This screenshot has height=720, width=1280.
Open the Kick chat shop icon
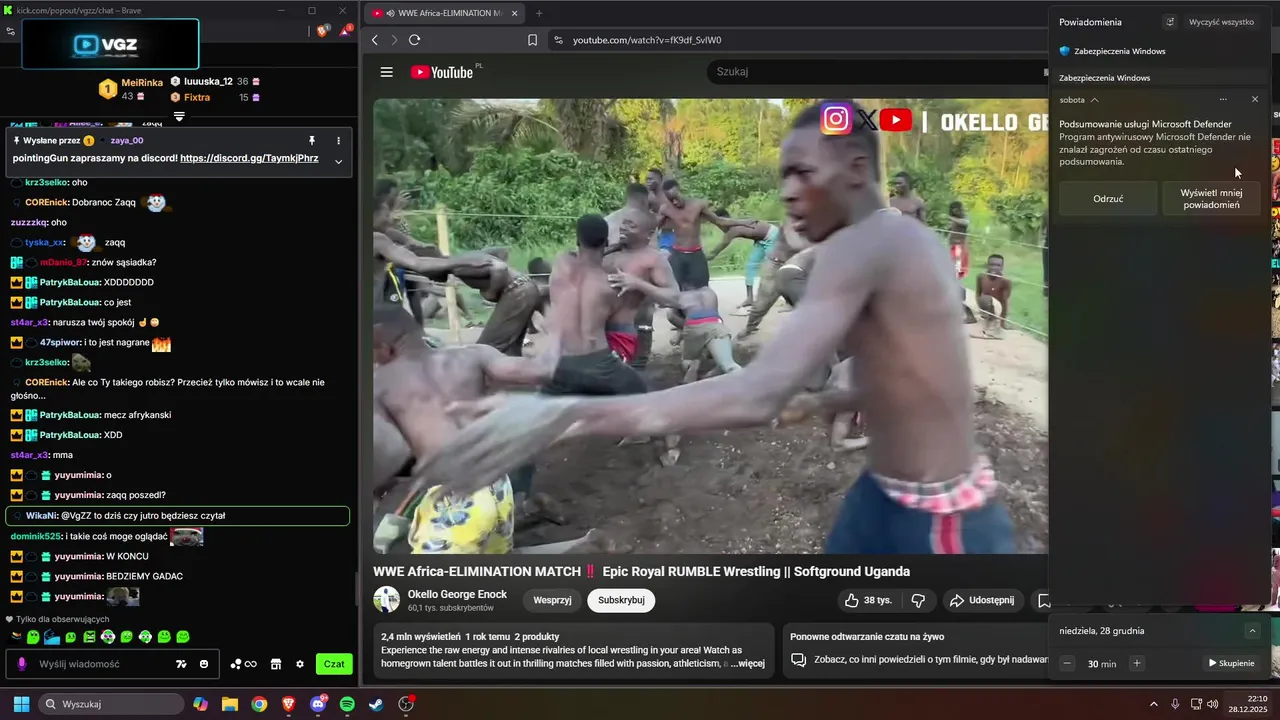275,664
